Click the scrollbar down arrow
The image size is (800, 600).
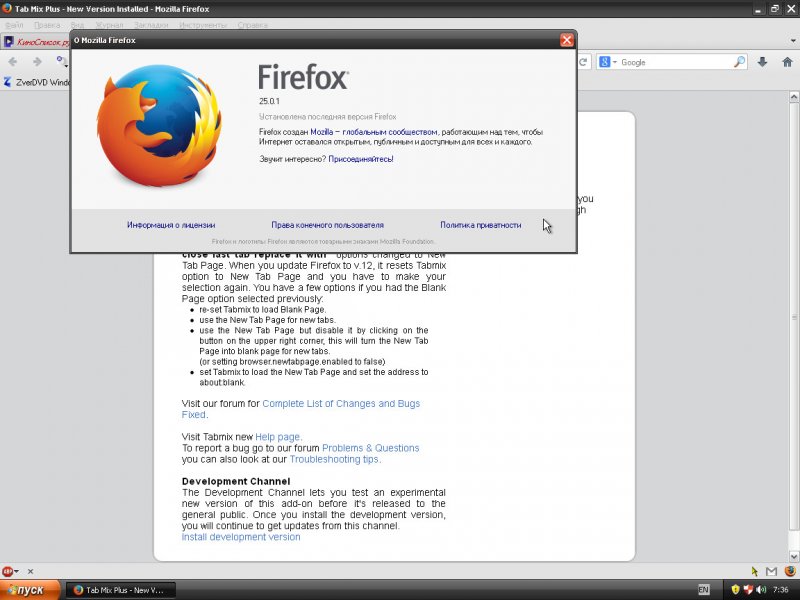(794, 556)
